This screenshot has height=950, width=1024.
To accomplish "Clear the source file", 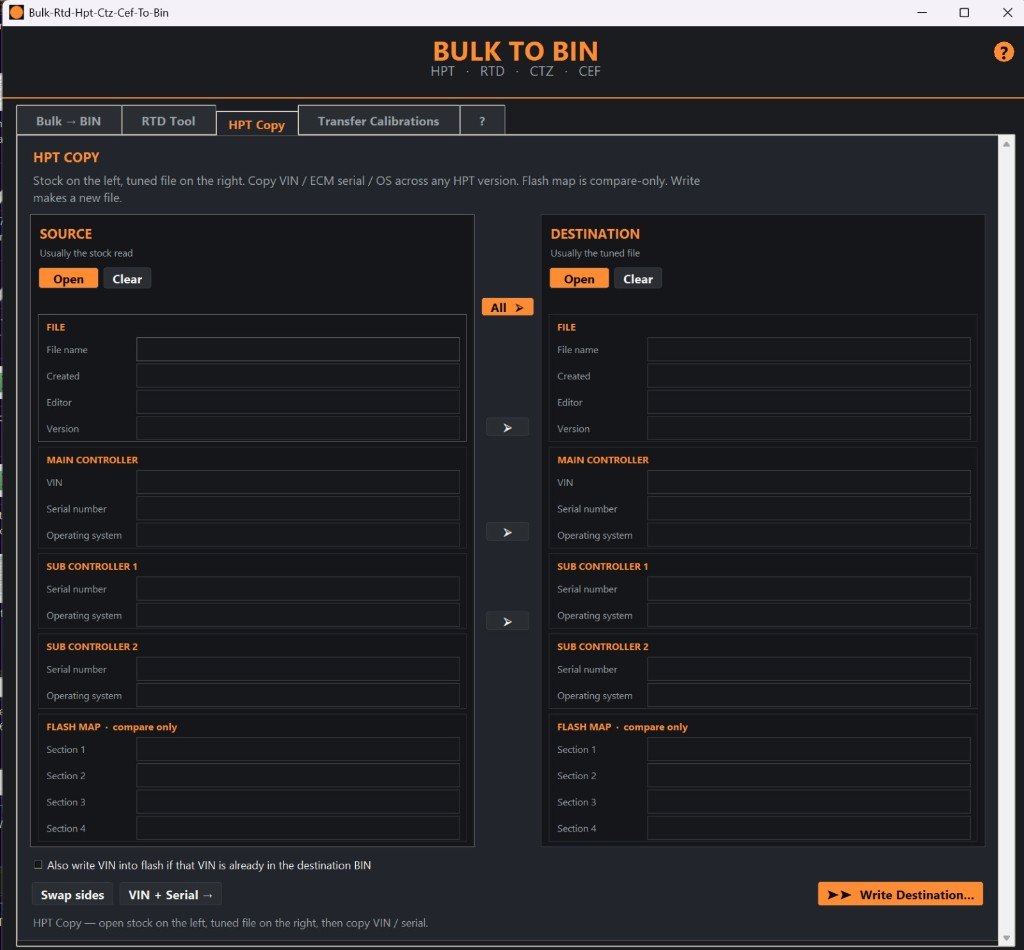I will (x=127, y=279).
